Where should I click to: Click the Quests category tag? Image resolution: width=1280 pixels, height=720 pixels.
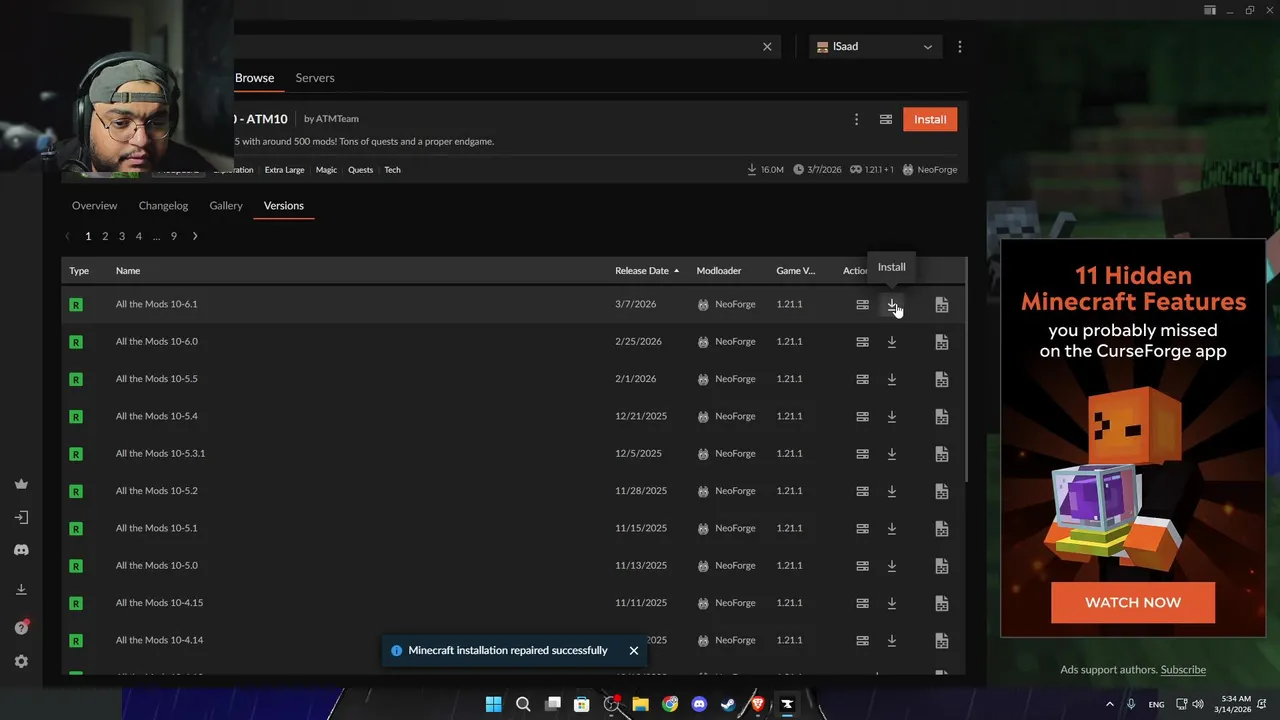click(x=361, y=170)
